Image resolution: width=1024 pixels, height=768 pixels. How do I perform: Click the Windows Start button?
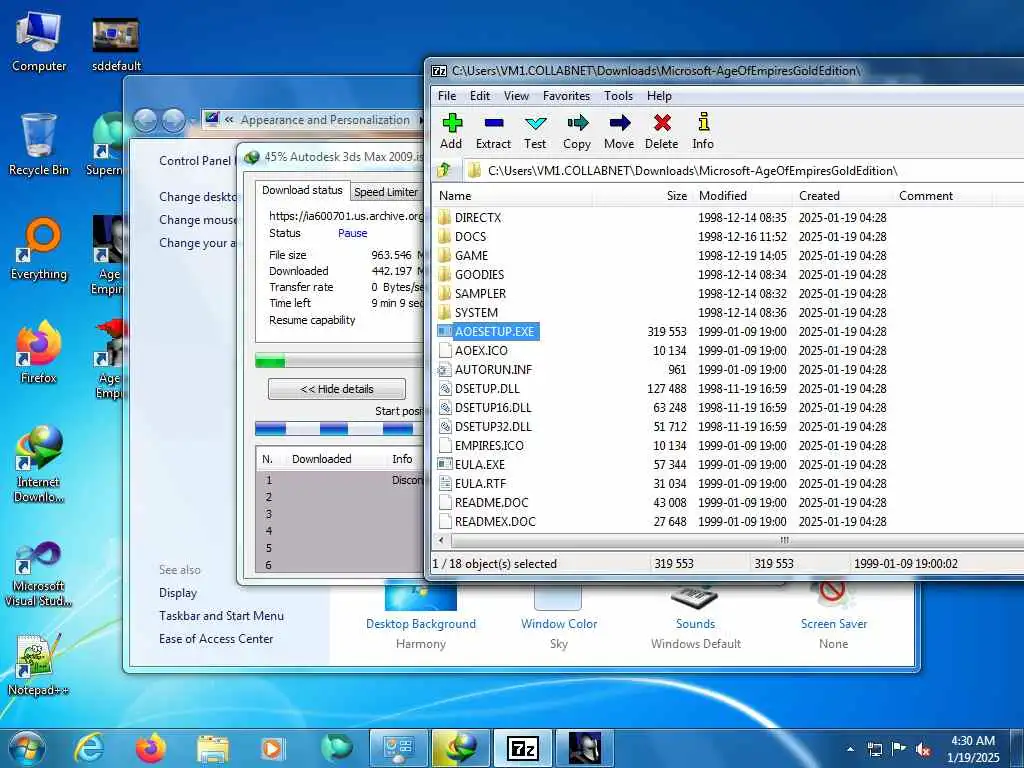(27, 748)
